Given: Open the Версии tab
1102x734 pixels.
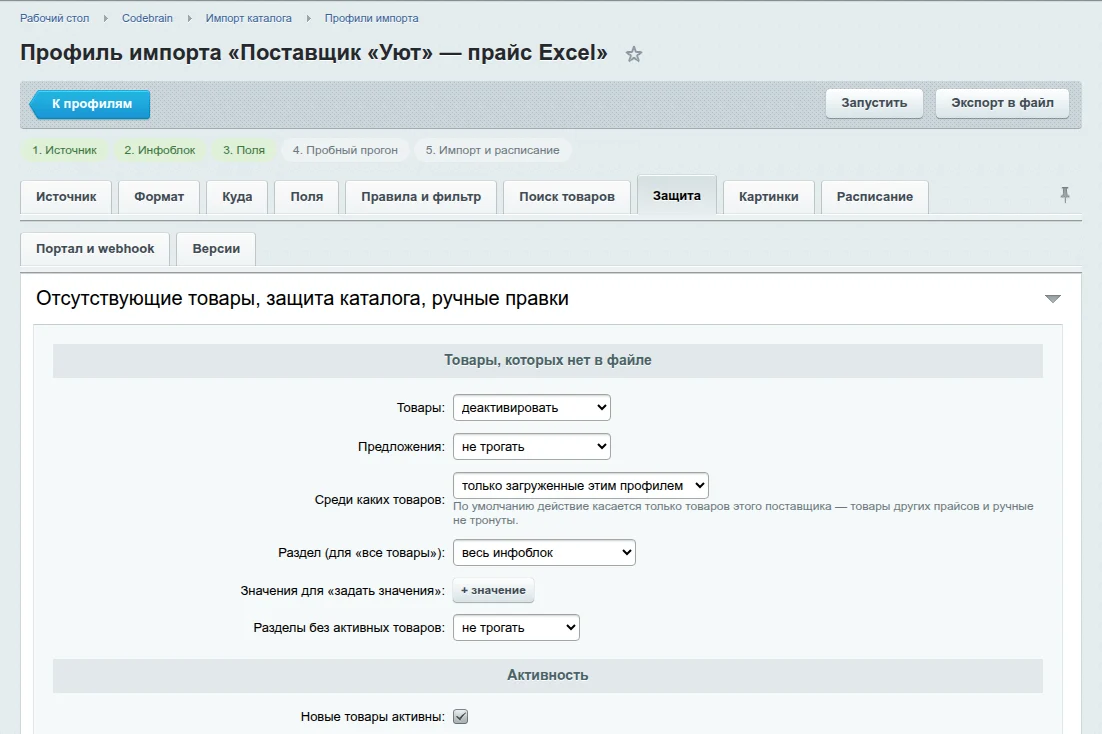Looking at the screenshot, I should [x=216, y=249].
